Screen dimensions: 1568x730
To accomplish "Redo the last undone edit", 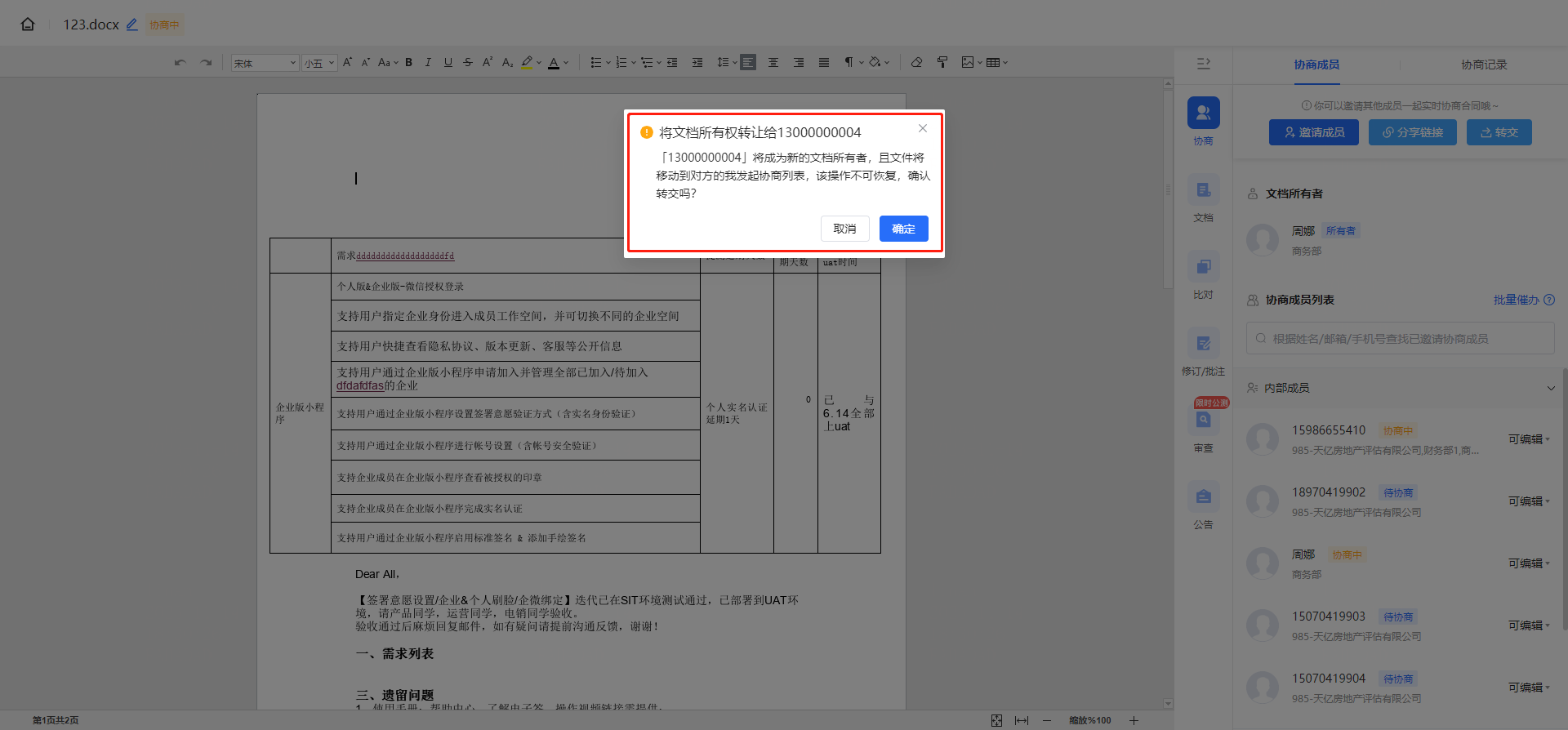I will pyautogui.click(x=206, y=62).
